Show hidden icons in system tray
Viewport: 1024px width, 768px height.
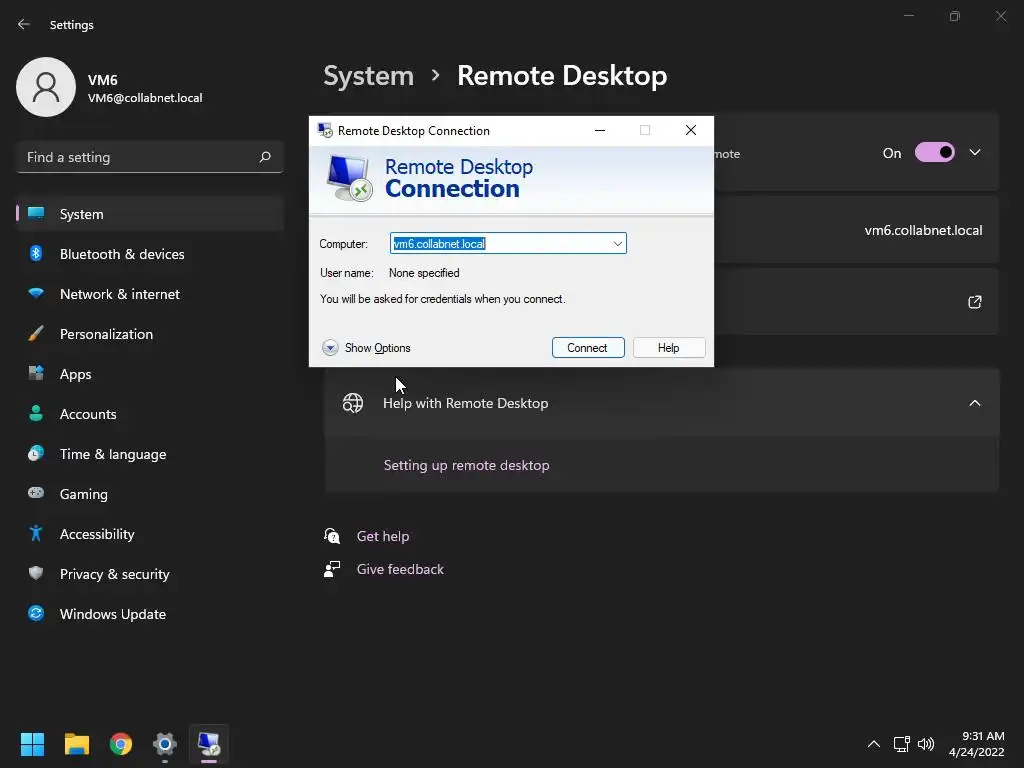click(874, 744)
